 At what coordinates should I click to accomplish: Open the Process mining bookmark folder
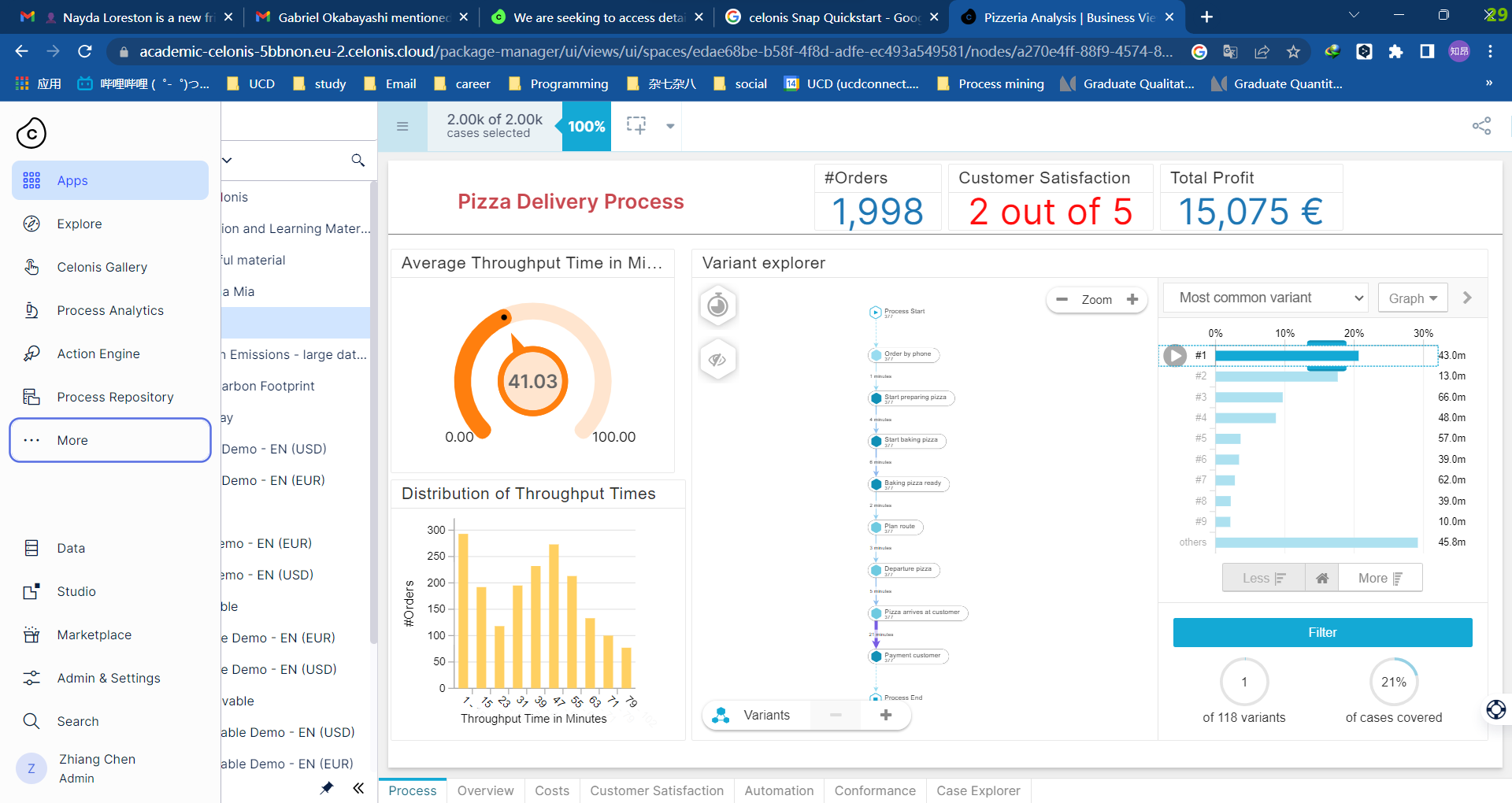coord(990,83)
